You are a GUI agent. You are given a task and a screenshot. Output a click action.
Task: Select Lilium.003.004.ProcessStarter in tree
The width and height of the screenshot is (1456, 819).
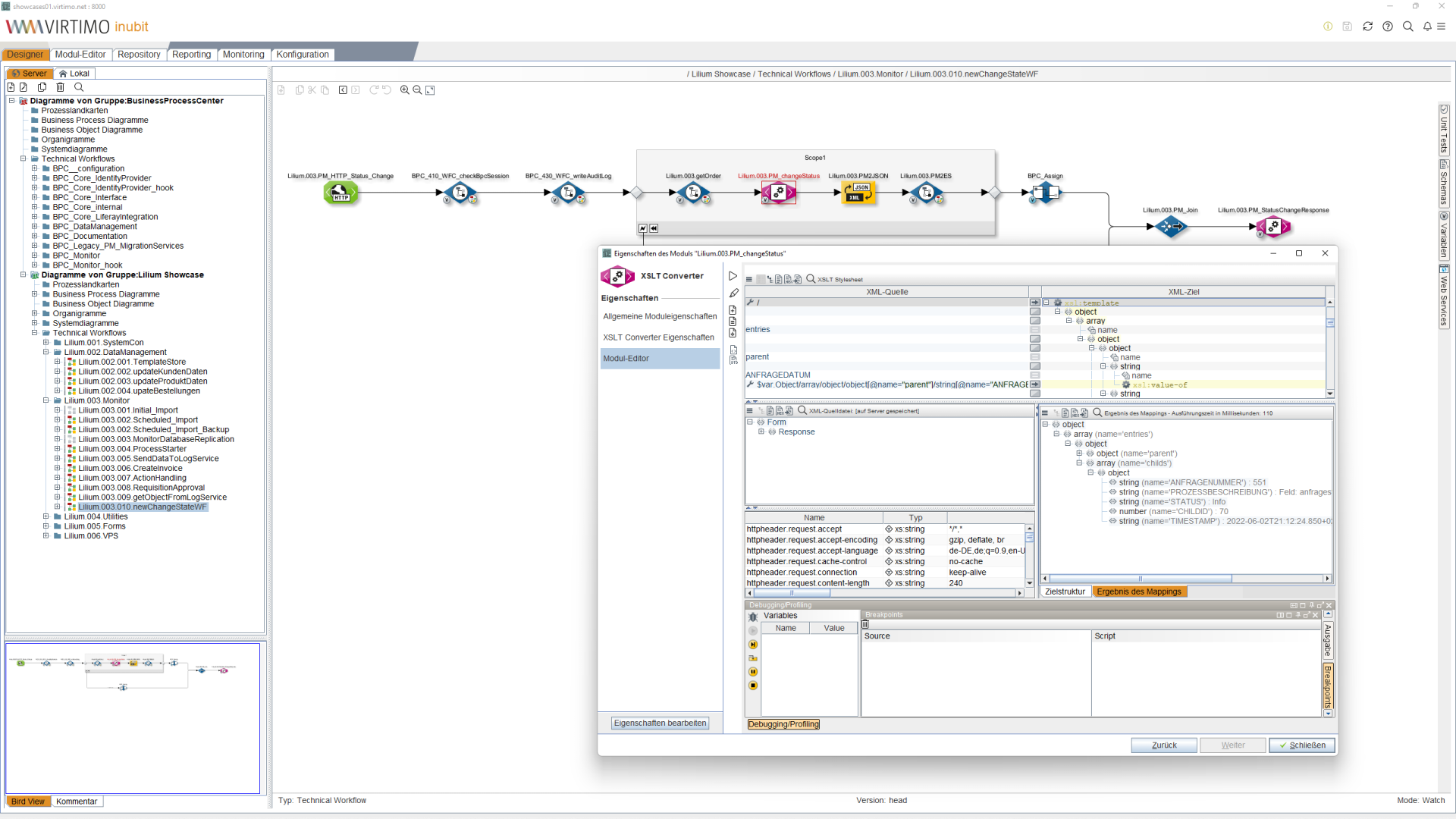pos(132,449)
